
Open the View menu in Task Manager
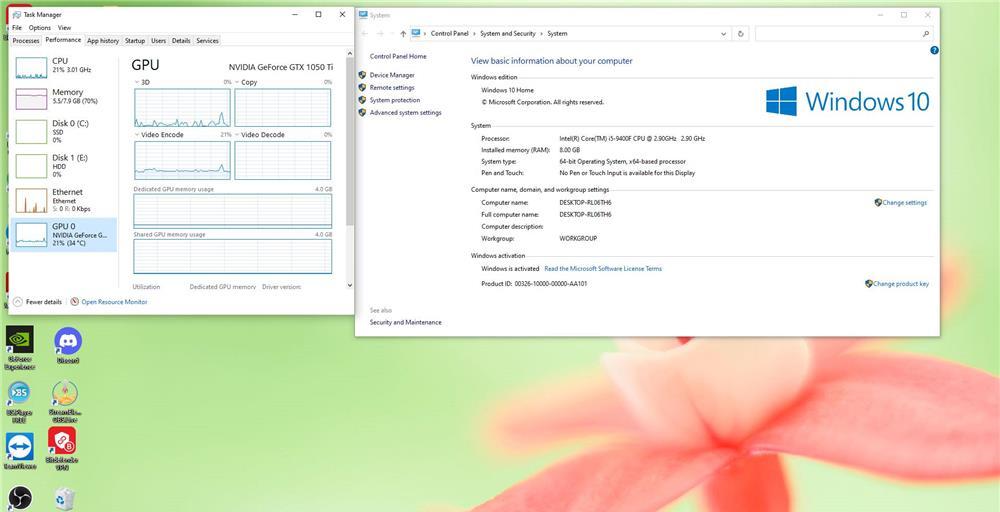click(64, 28)
